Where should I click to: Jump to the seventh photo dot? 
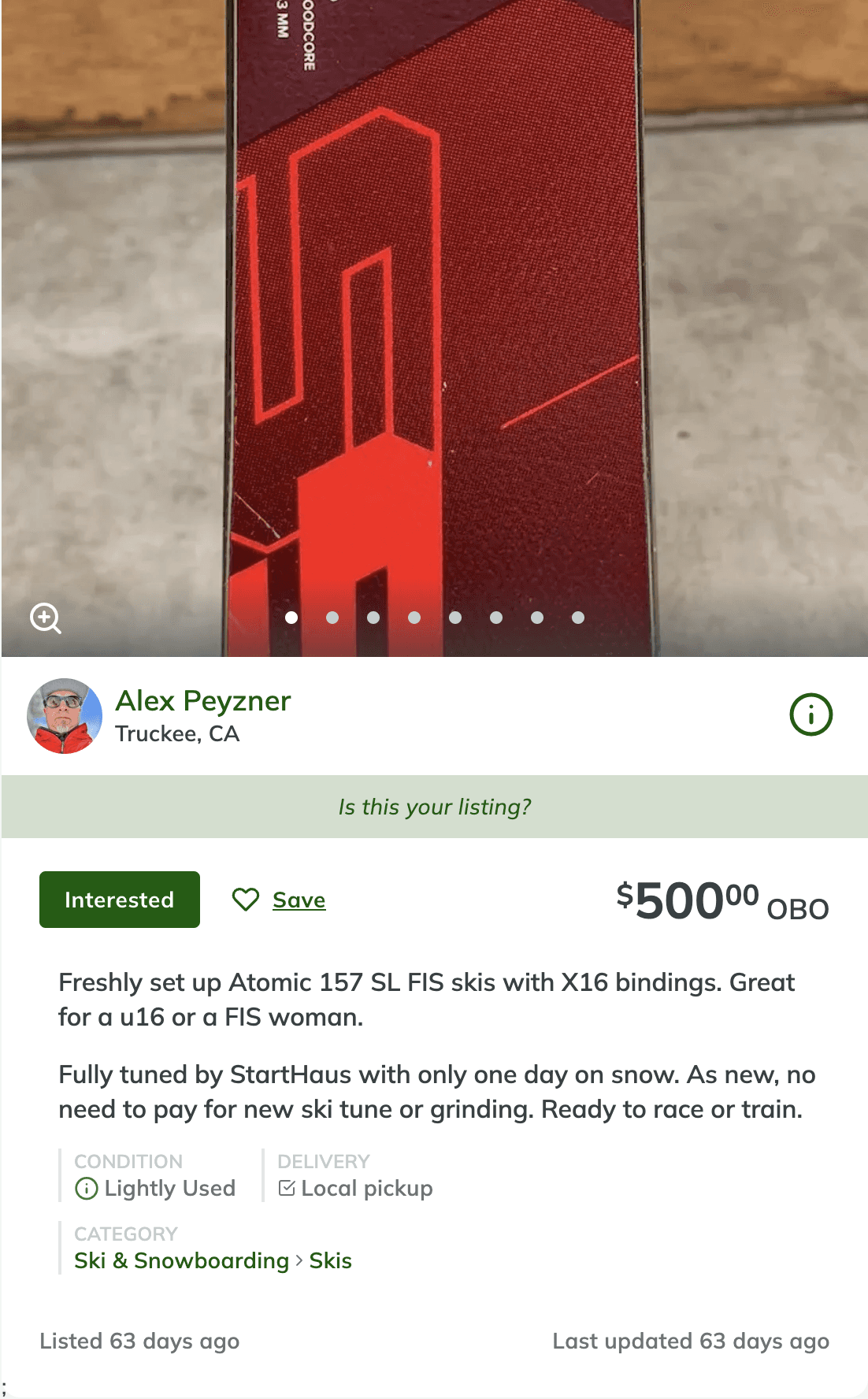pos(537,618)
